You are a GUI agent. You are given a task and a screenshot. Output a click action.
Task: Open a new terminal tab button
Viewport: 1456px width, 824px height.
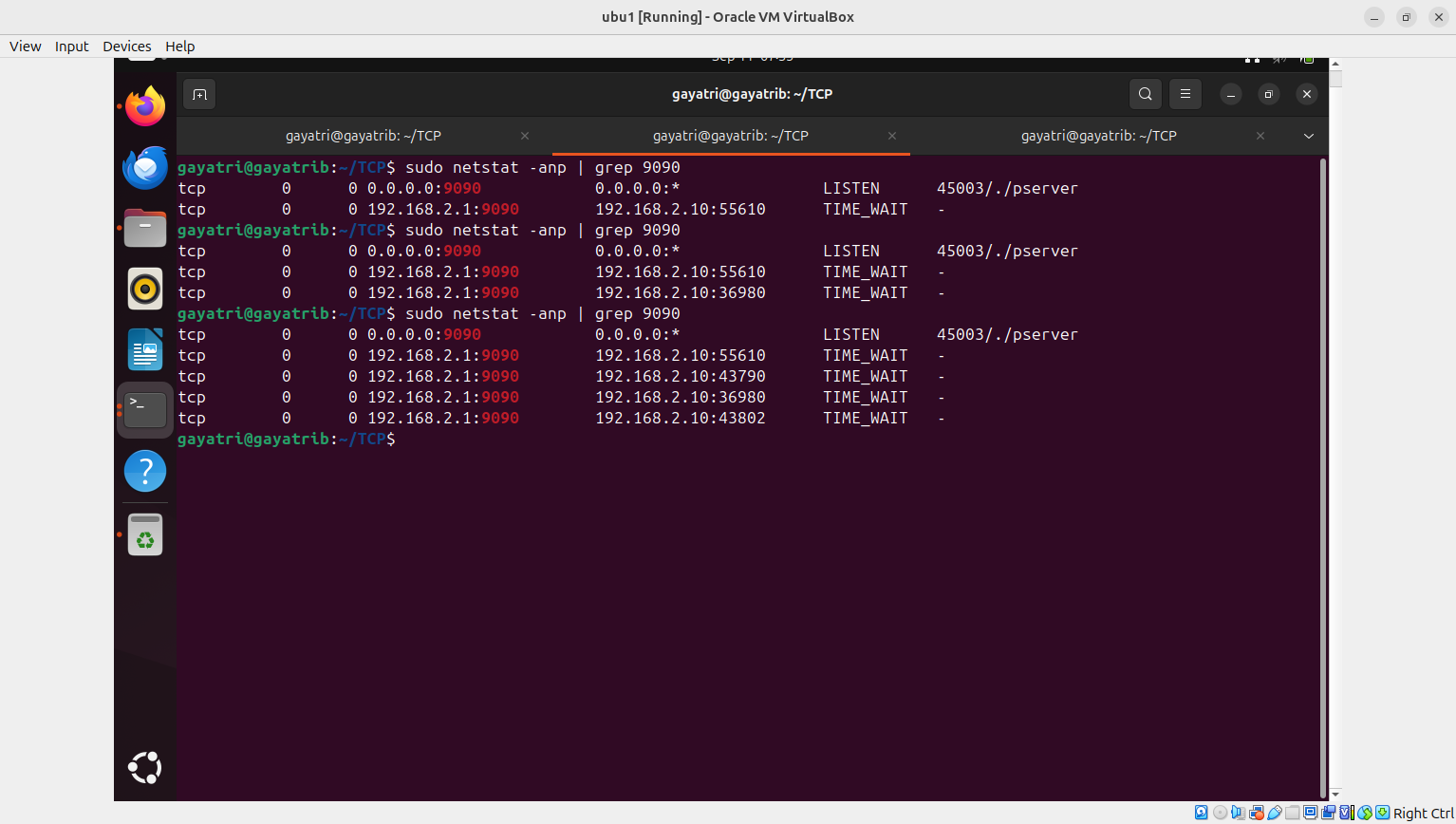[x=199, y=94]
